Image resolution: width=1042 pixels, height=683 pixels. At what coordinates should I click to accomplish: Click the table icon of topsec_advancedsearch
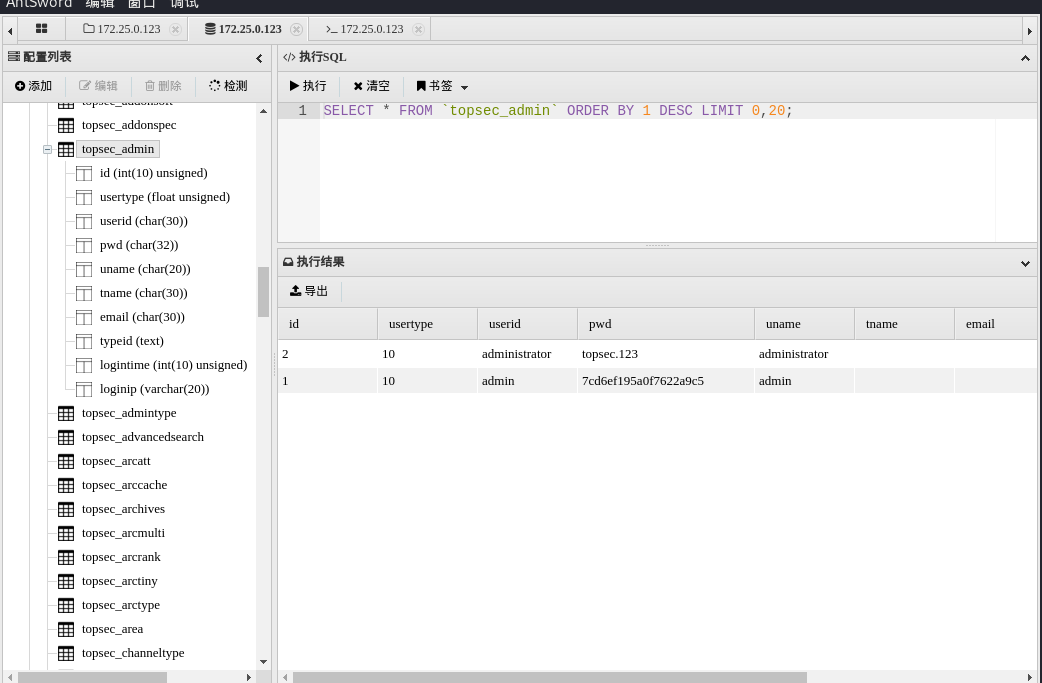point(66,437)
